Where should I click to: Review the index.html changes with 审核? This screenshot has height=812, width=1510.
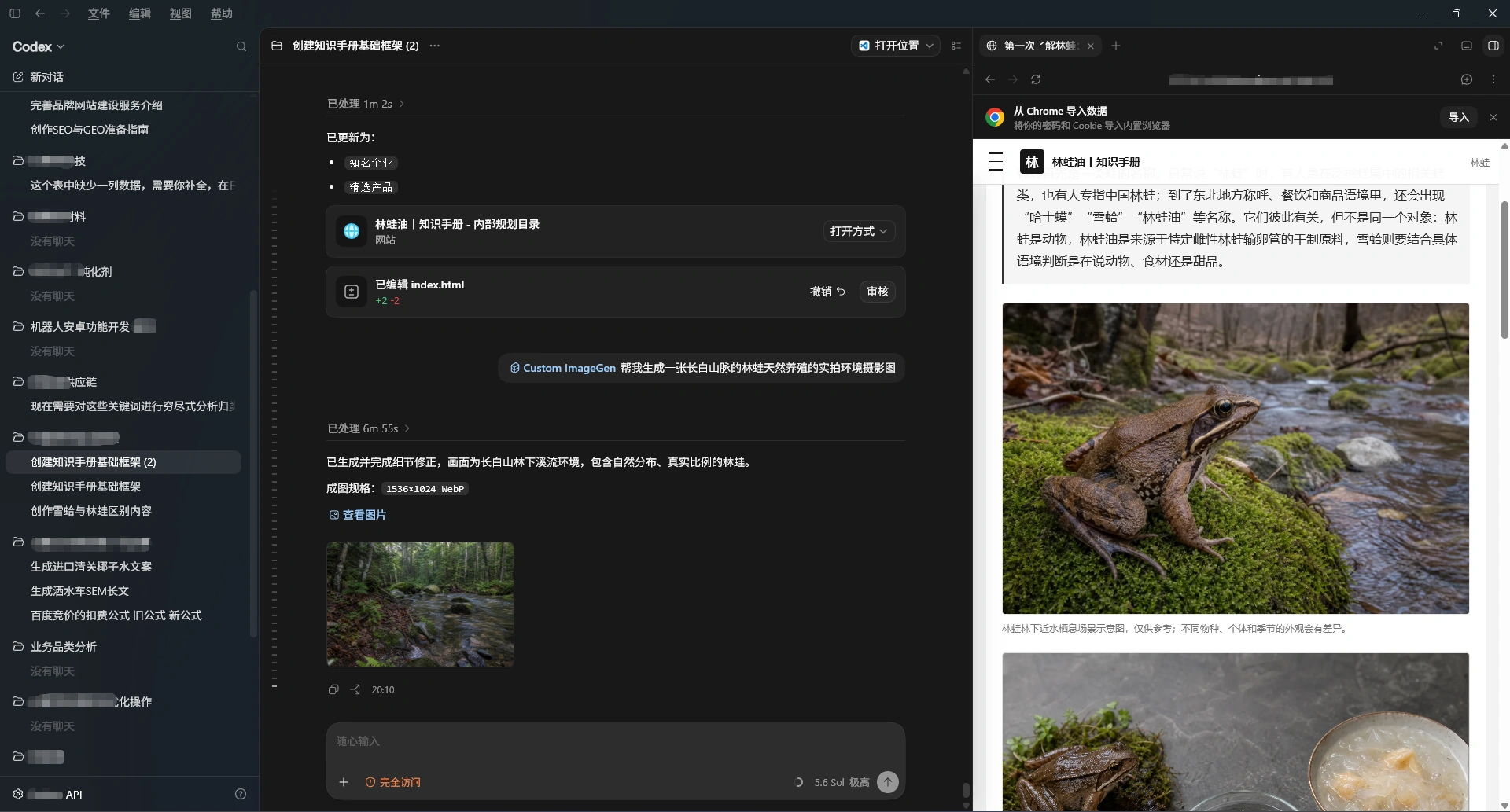click(878, 292)
